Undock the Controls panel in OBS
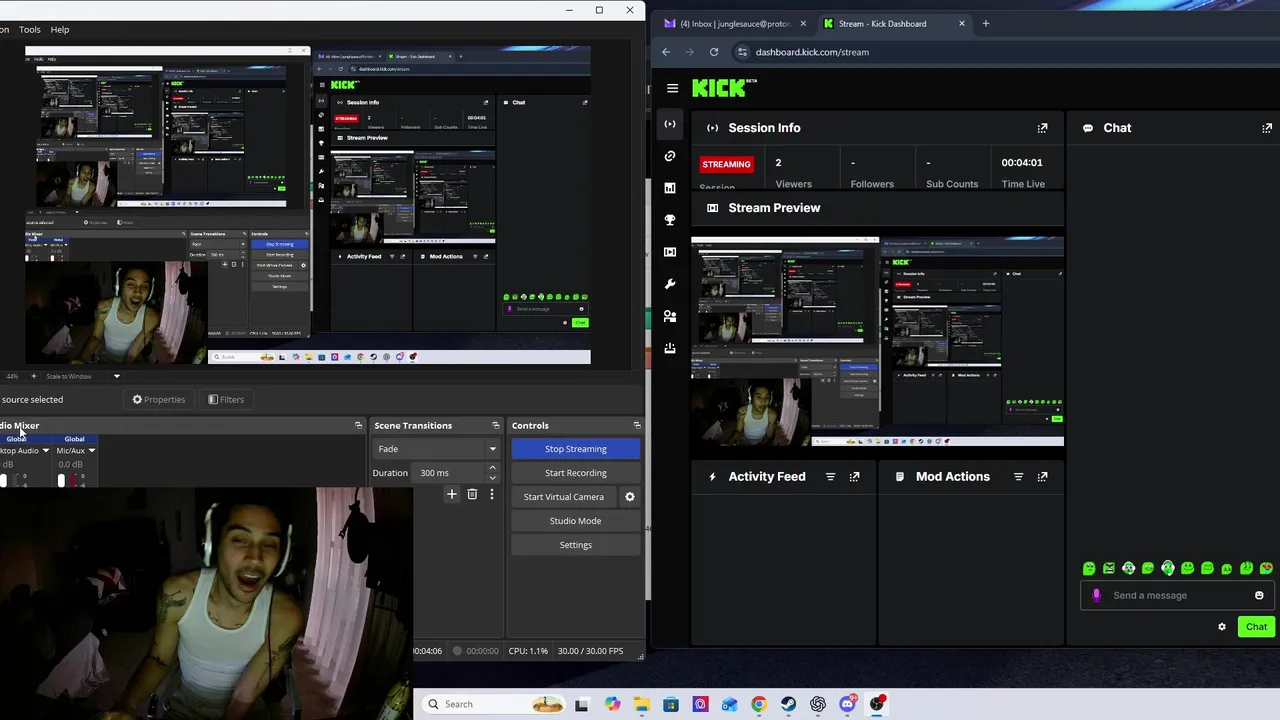1280x720 pixels. (637, 426)
